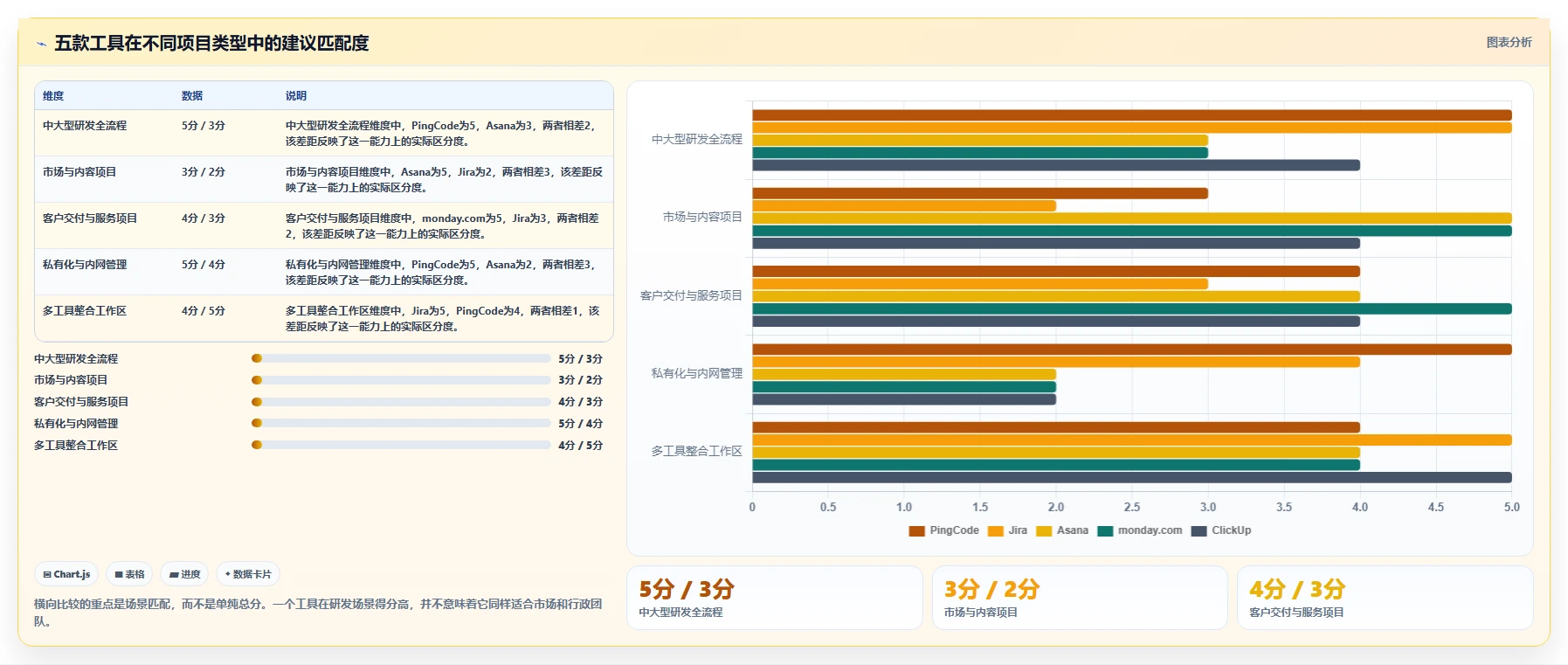Click the progress bar for 私有化与内网管理

pos(401,423)
